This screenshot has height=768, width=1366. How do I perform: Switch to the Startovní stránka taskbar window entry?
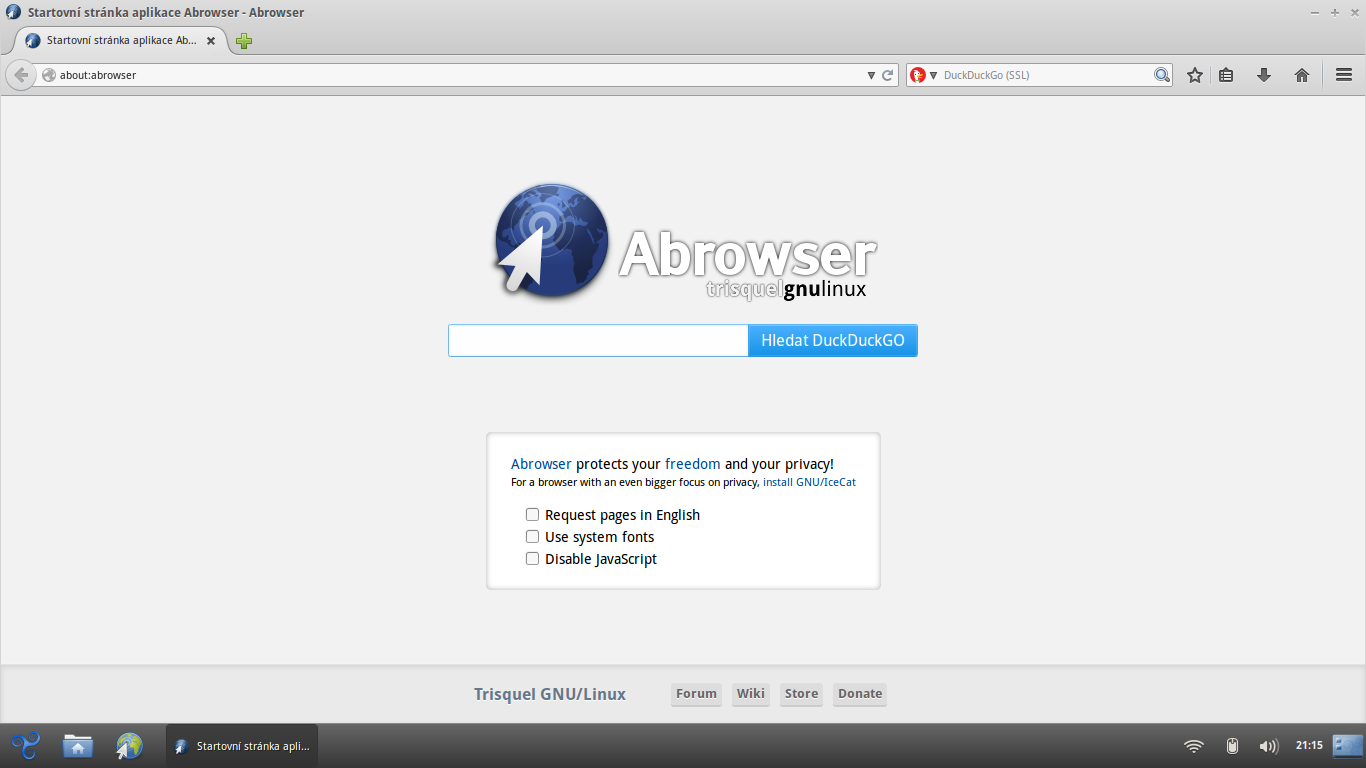pyautogui.click(x=242, y=746)
